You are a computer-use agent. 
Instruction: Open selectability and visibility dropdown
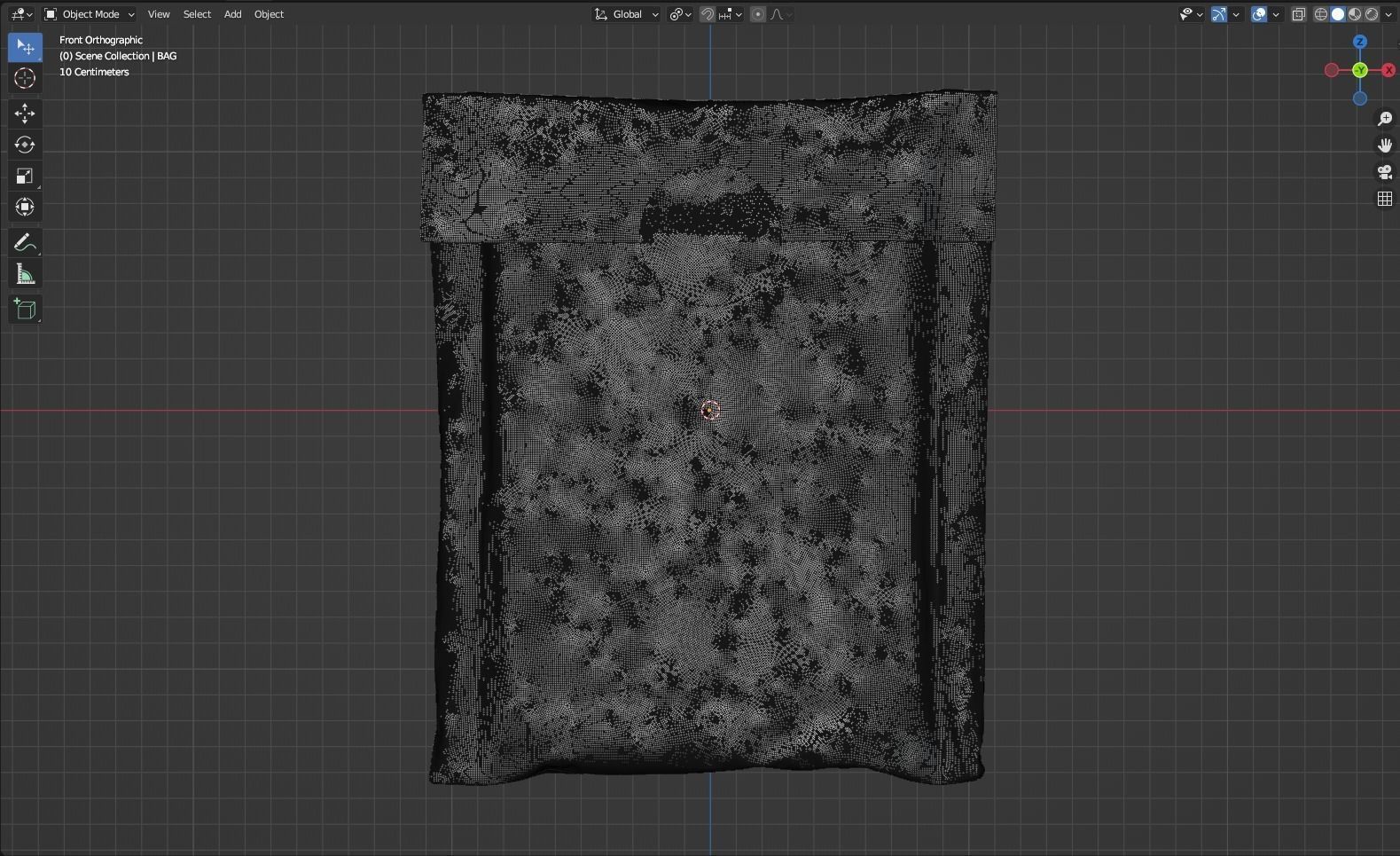pyautogui.click(x=1191, y=14)
